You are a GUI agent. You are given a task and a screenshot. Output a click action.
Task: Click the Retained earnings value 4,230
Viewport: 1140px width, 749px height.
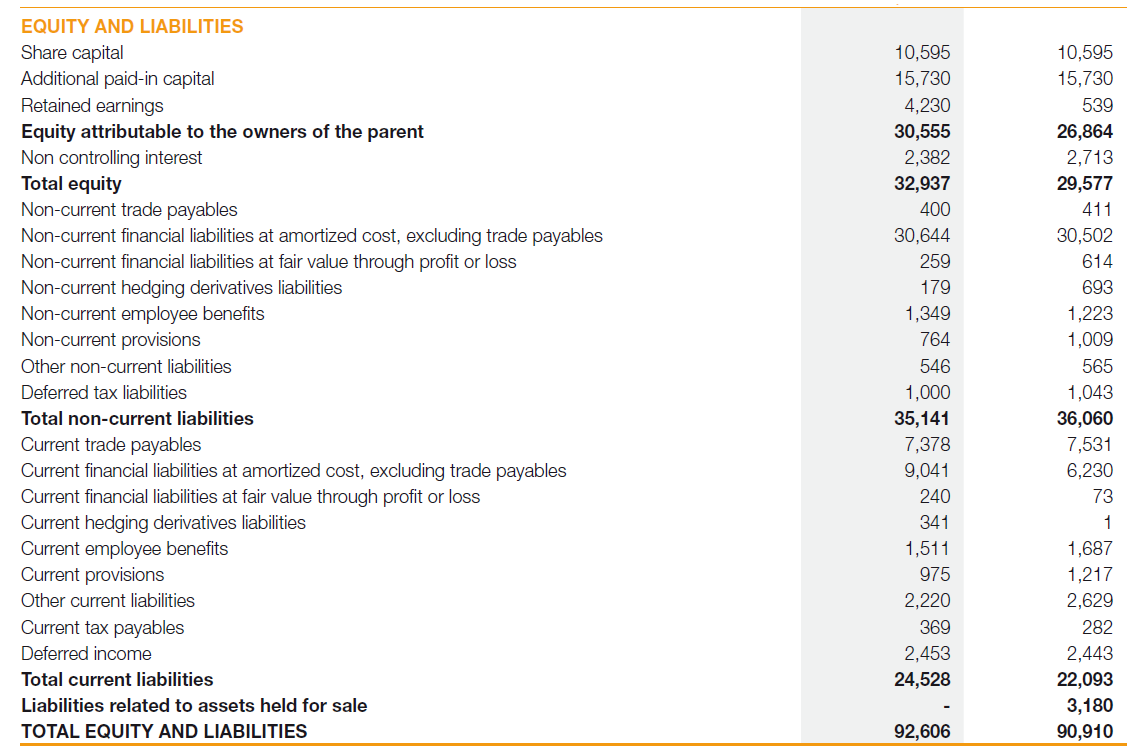(927, 105)
